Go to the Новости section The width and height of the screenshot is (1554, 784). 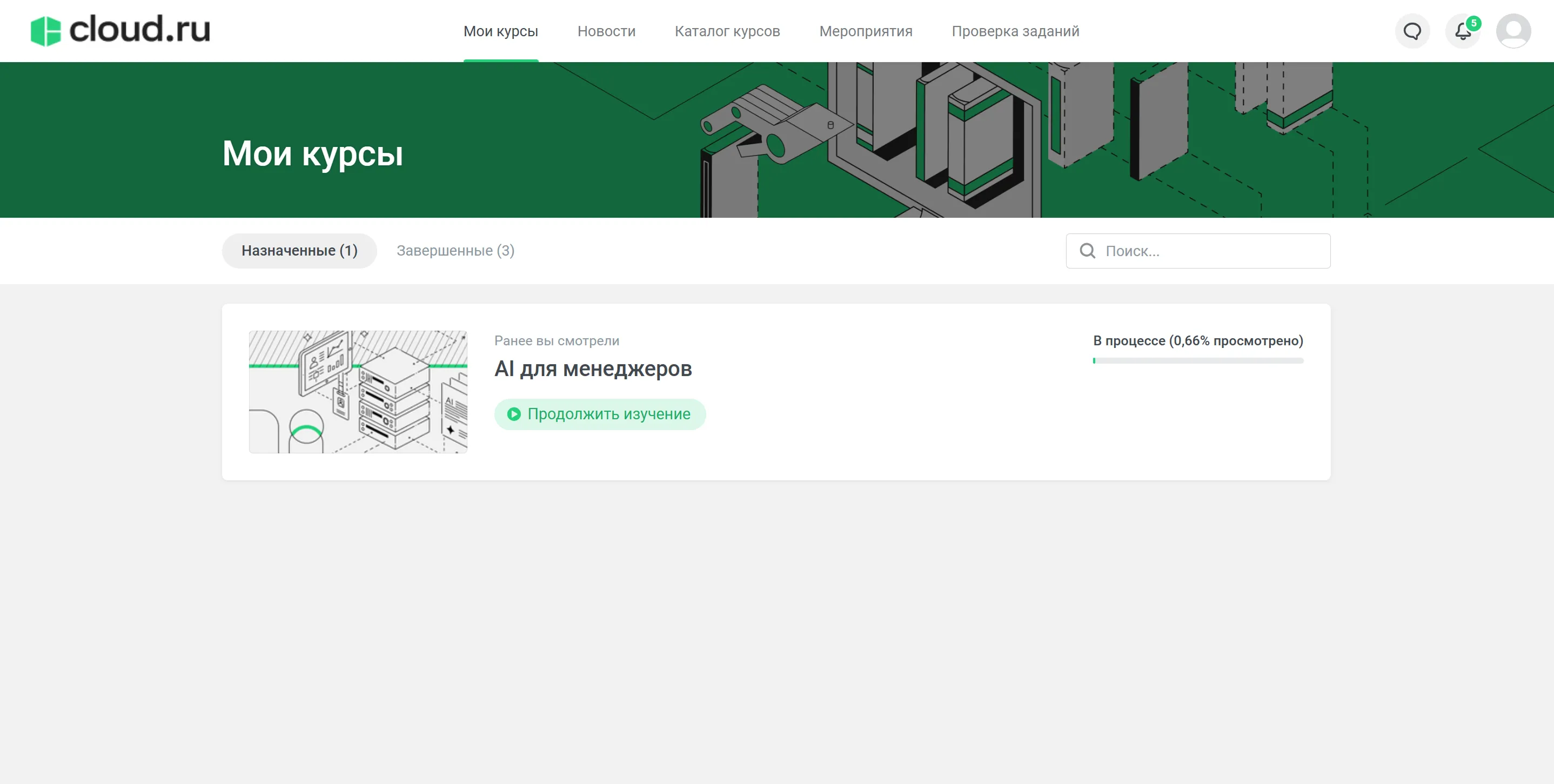(606, 31)
